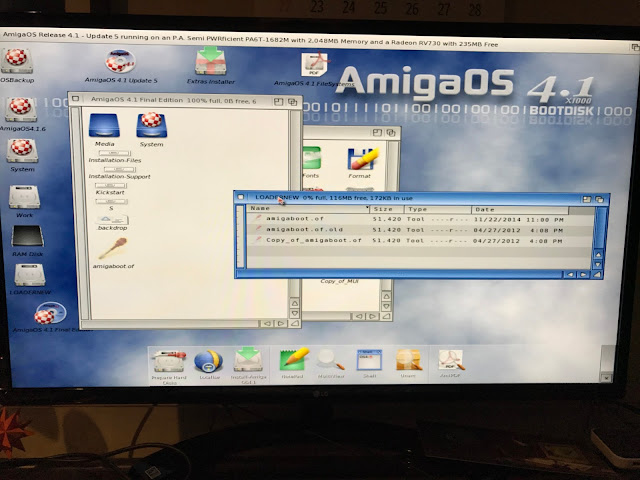The height and width of the screenshot is (480, 640).
Task: Select the Fonts drawer in the rear window
Action: (312, 158)
